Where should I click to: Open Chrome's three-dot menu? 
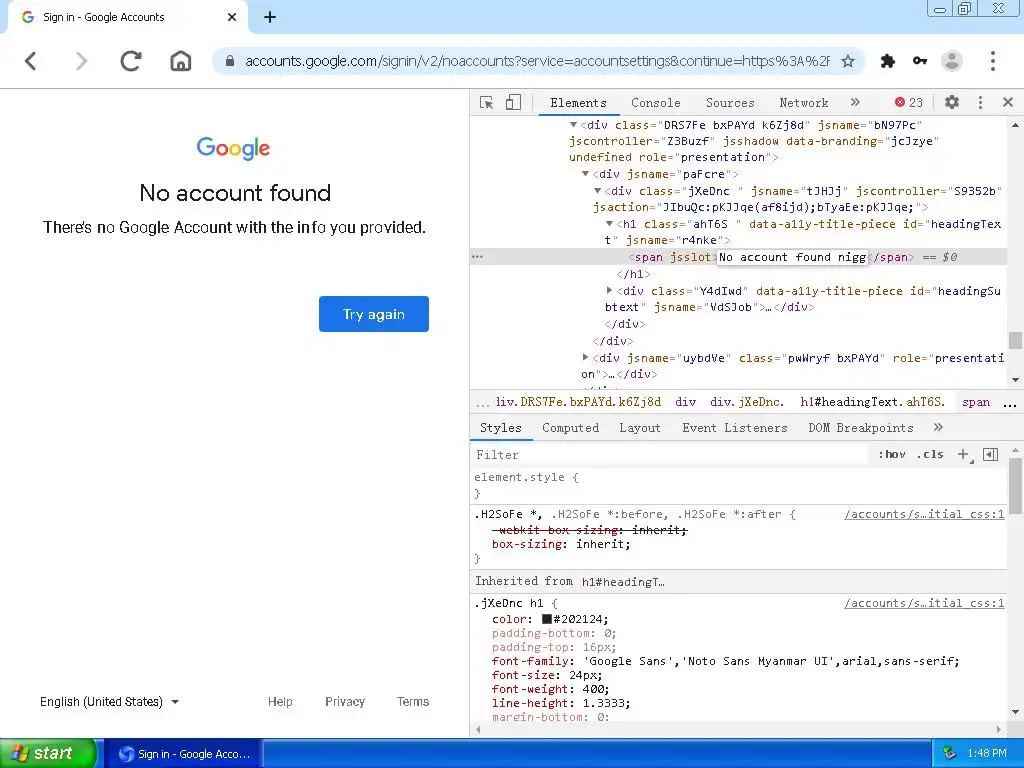993,61
